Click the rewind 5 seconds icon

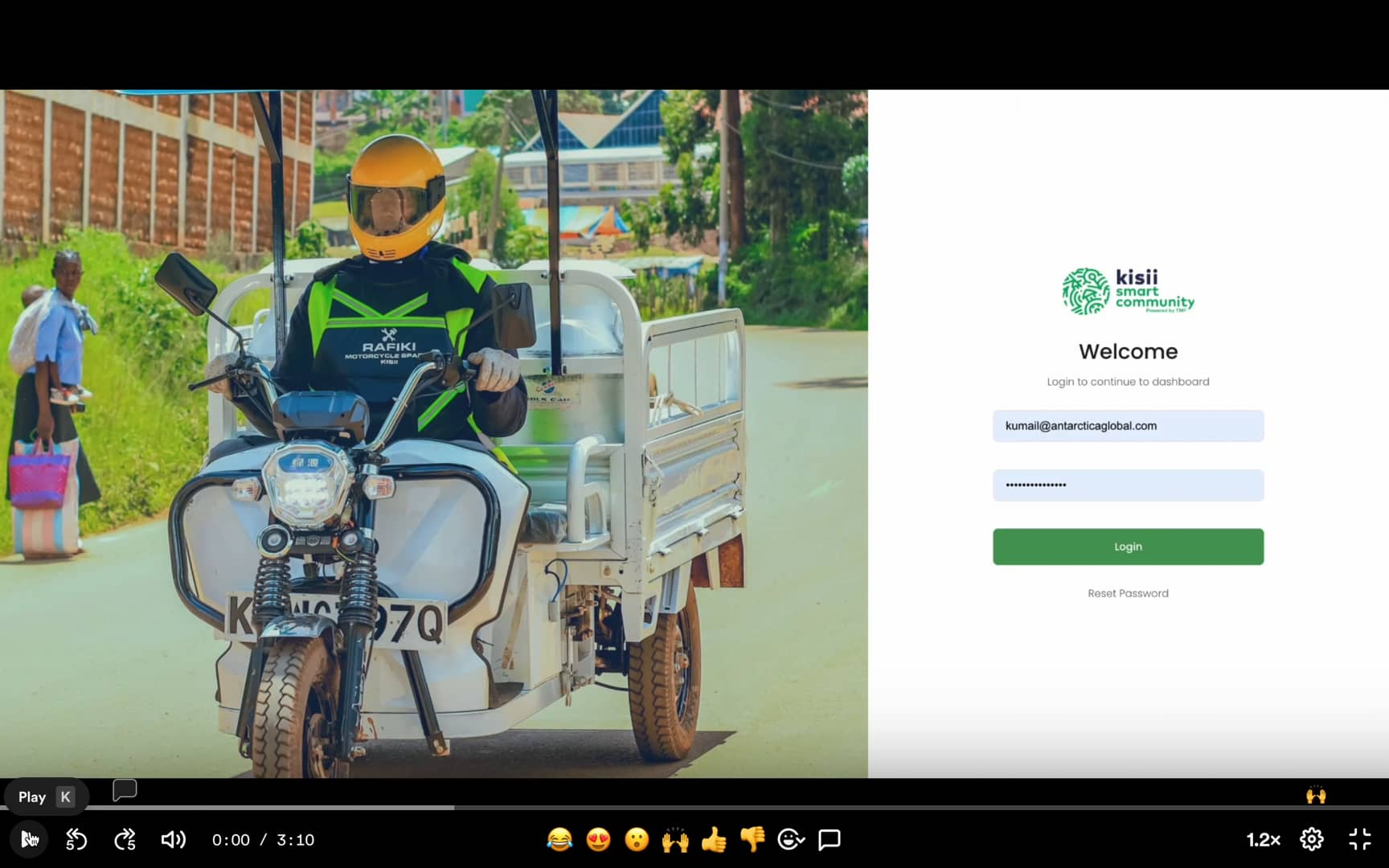[x=76, y=839]
